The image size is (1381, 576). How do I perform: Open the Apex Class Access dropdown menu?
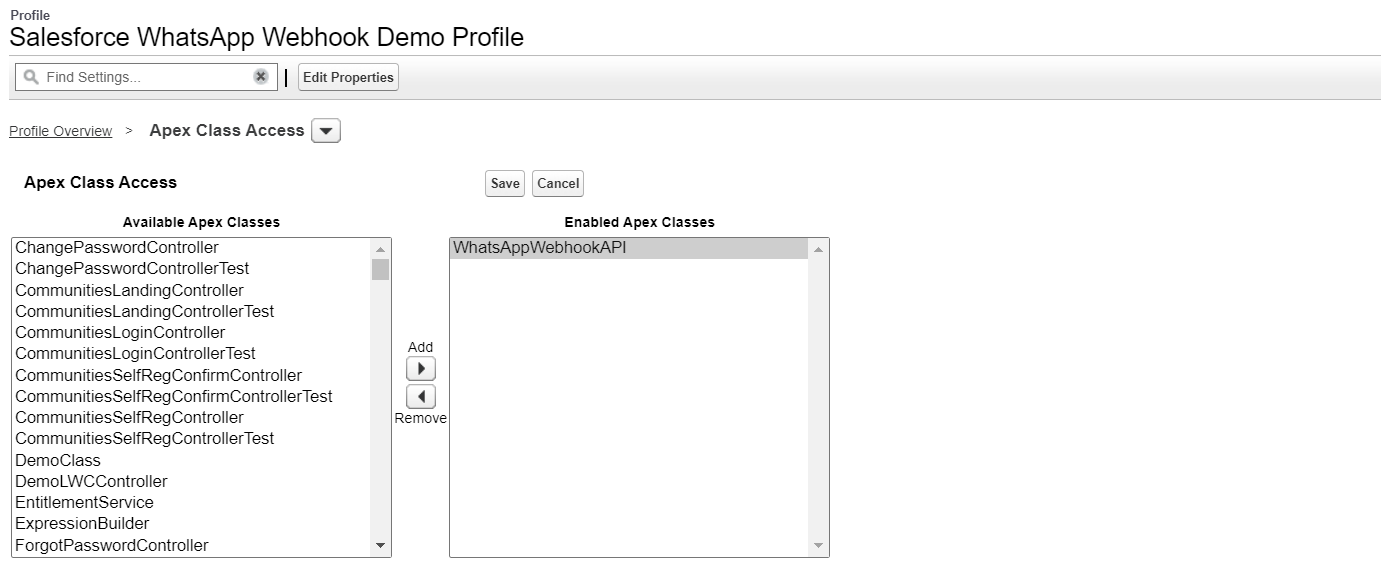[326, 131]
